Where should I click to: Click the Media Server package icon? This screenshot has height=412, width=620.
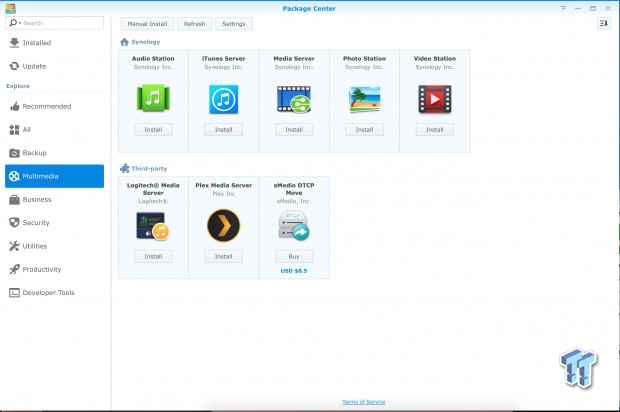pos(294,99)
